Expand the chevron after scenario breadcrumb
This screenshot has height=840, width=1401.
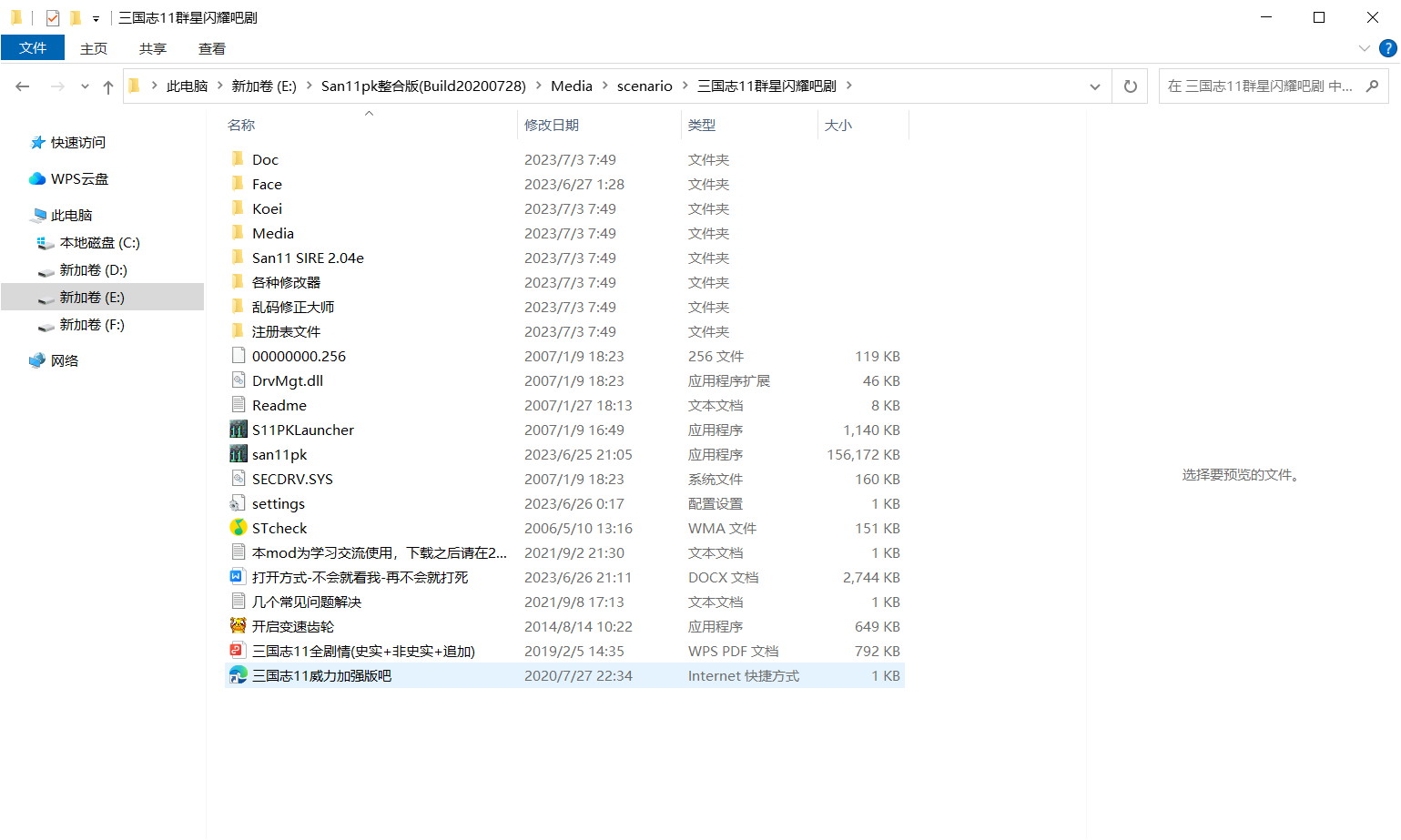point(685,86)
